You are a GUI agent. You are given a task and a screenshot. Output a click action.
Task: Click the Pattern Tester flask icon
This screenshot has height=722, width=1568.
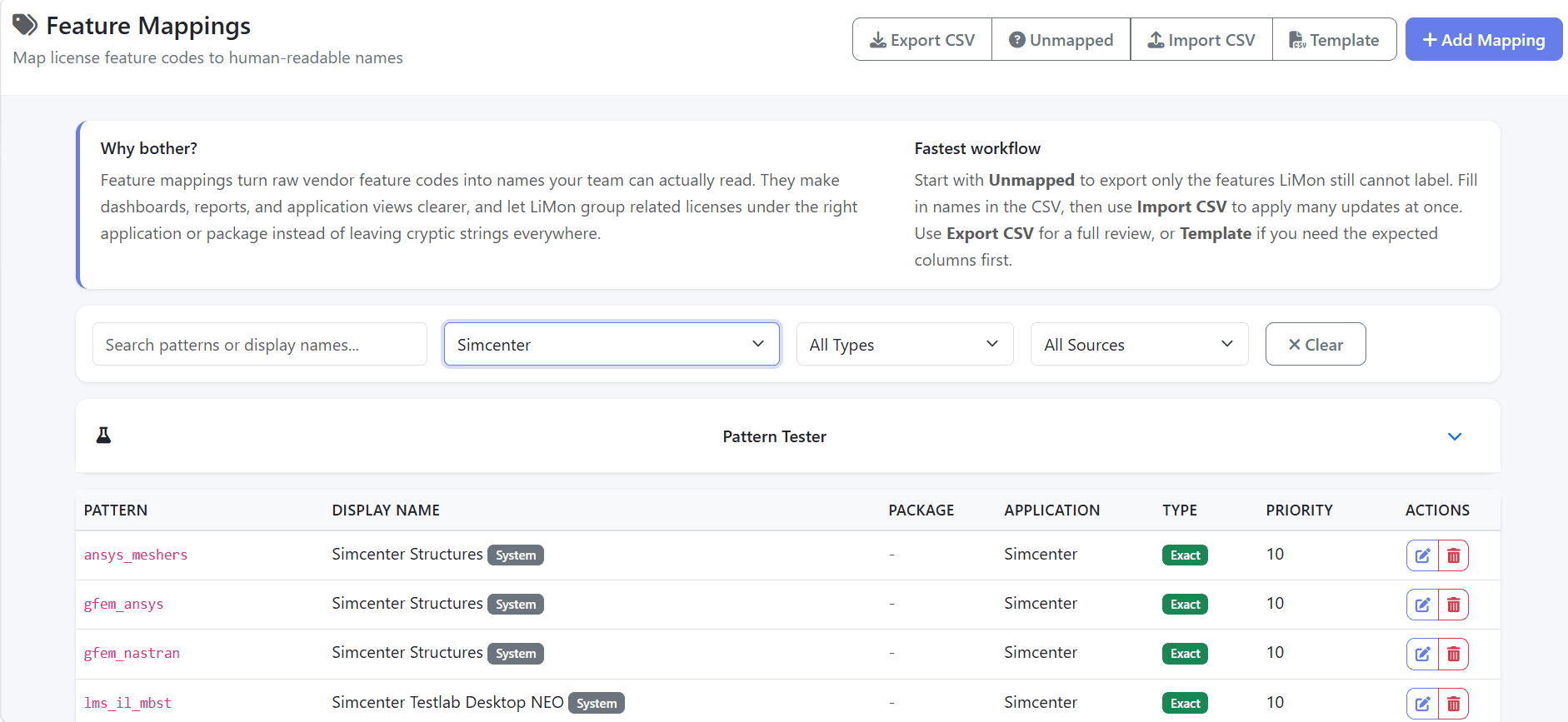(x=103, y=435)
